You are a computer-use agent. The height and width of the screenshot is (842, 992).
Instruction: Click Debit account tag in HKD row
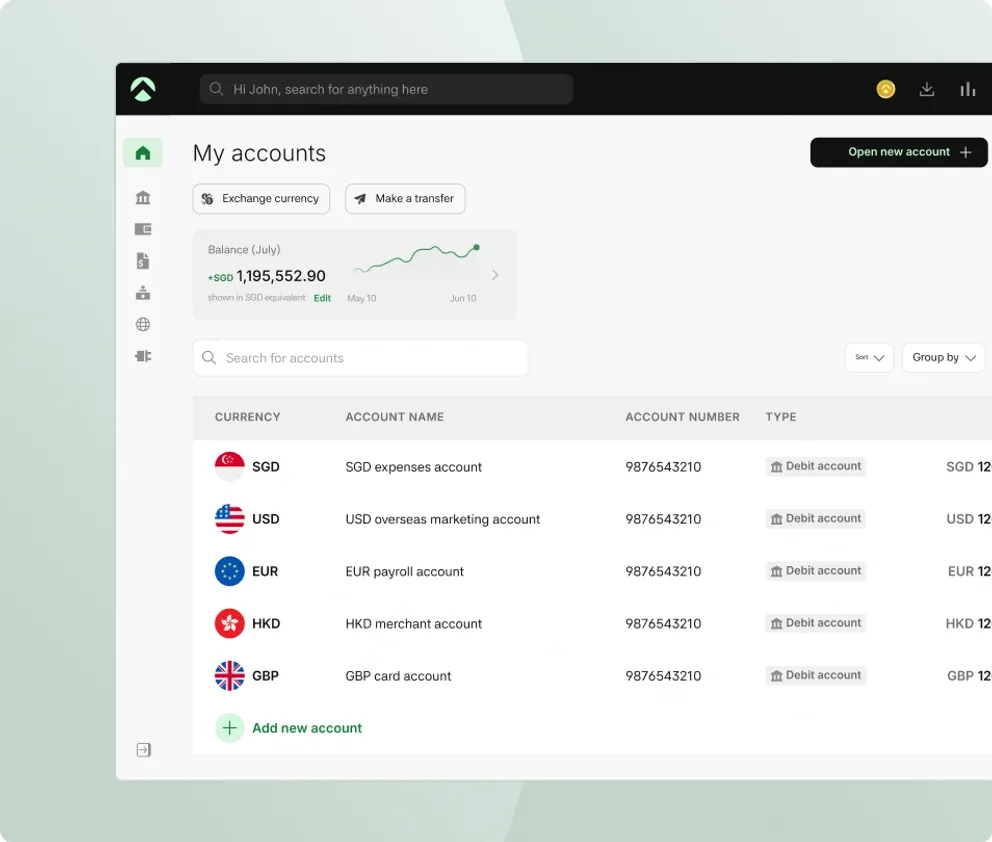(x=815, y=623)
